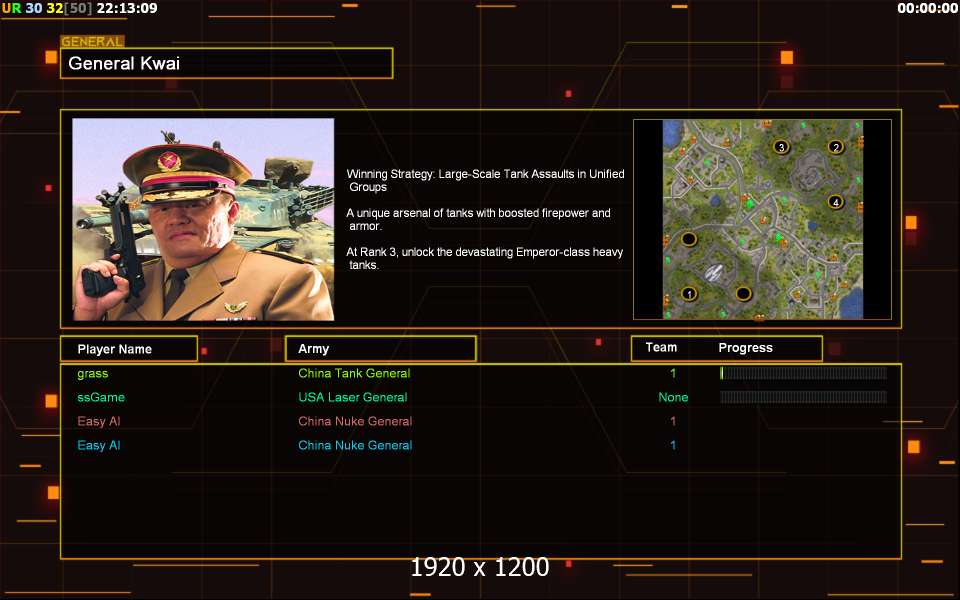Click the Winning Strategy description text
The width and height of the screenshot is (960, 600).
[486, 180]
